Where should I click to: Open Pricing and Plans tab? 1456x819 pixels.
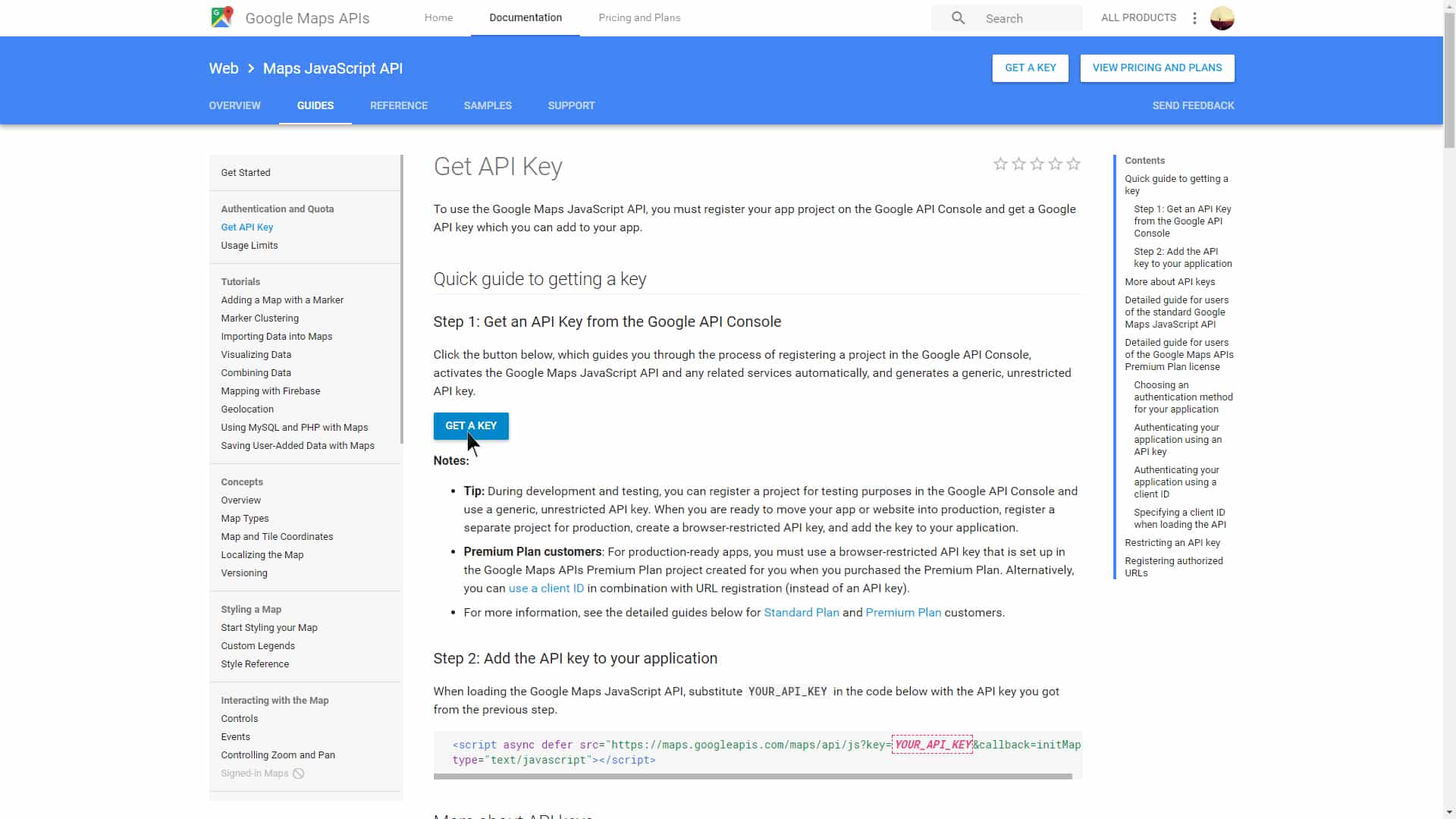coord(639,17)
